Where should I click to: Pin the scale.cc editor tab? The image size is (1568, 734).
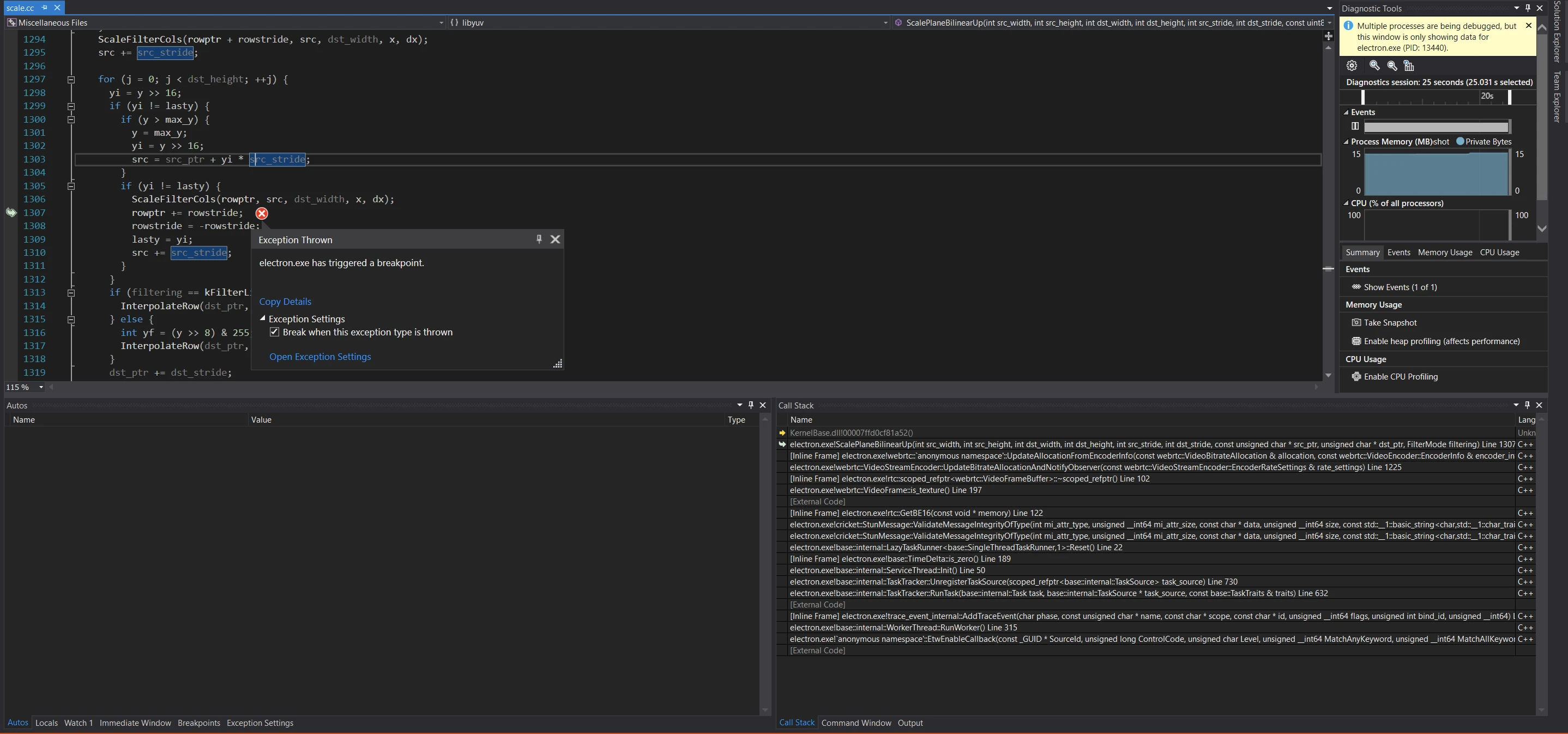(x=45, y=7)
